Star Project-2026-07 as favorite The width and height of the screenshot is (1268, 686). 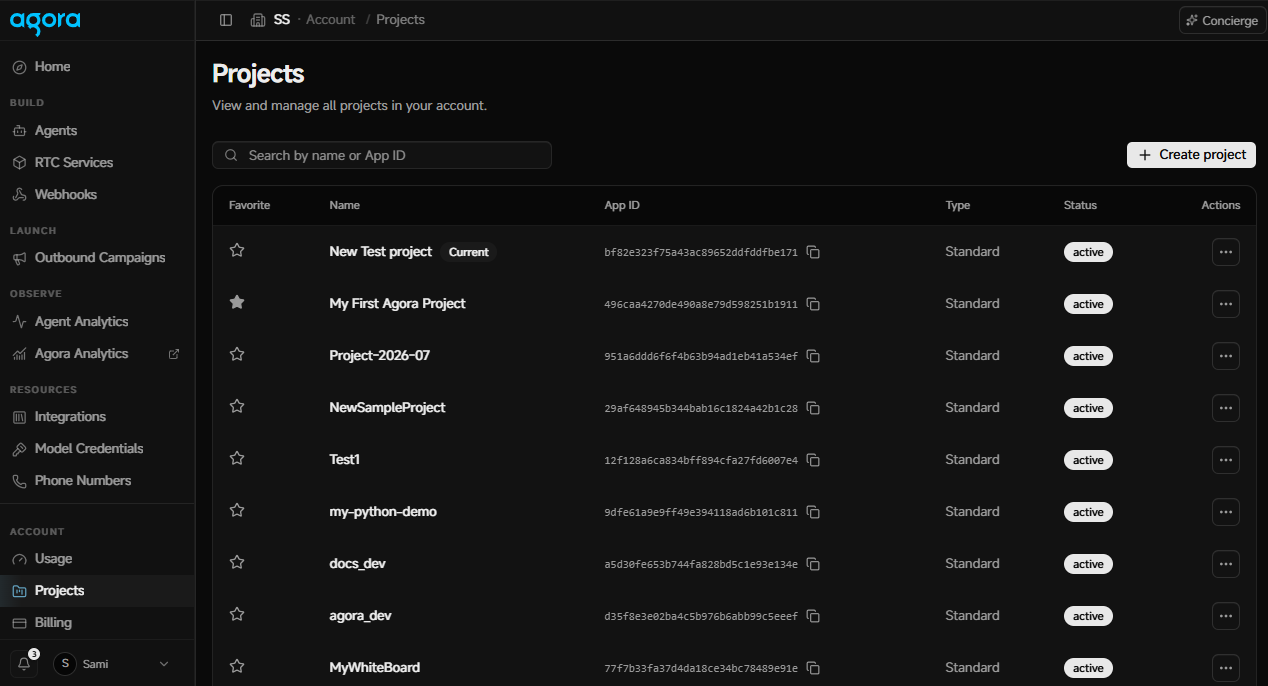tap(237, 354)
